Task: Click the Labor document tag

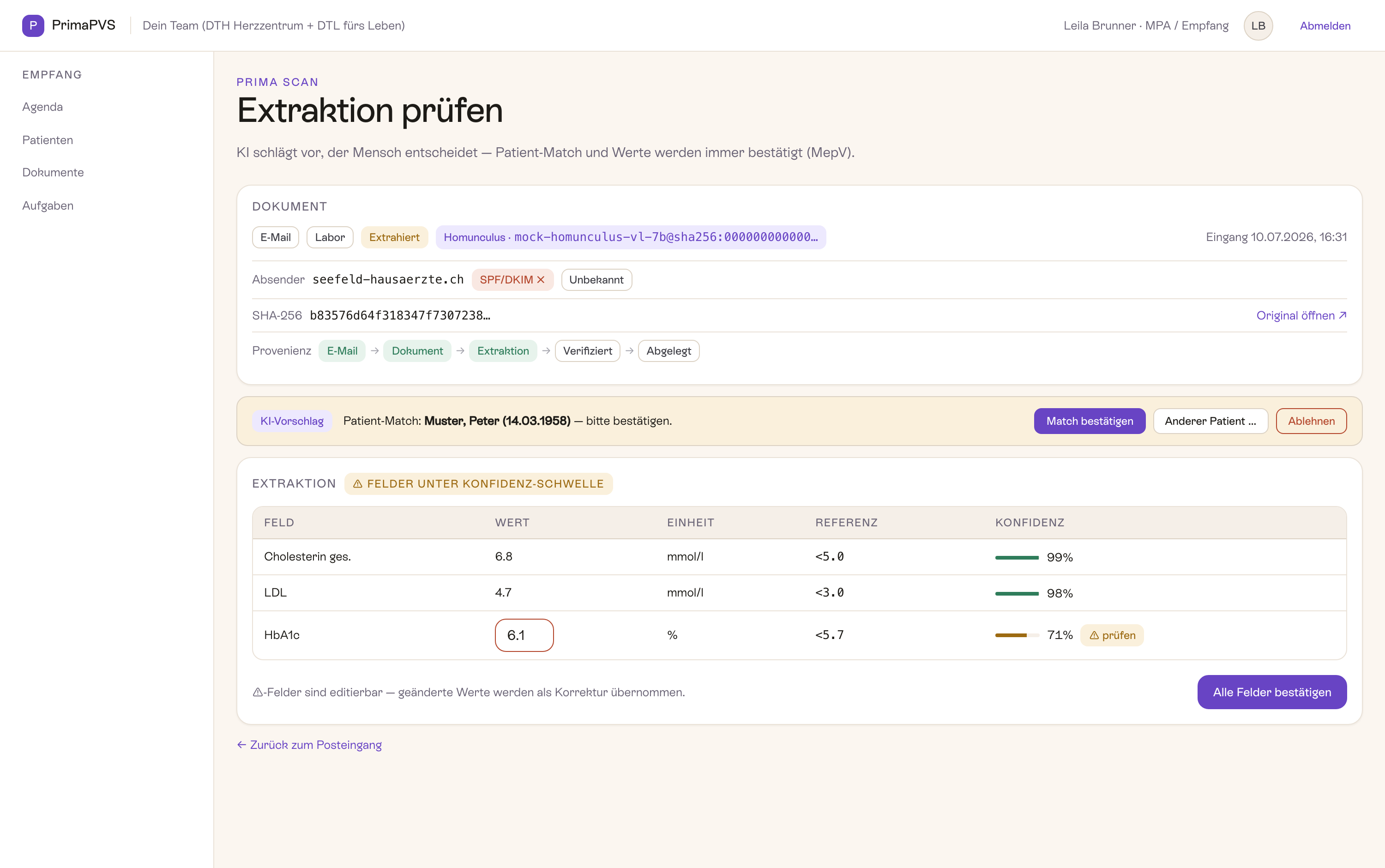Action: (330, 237)
